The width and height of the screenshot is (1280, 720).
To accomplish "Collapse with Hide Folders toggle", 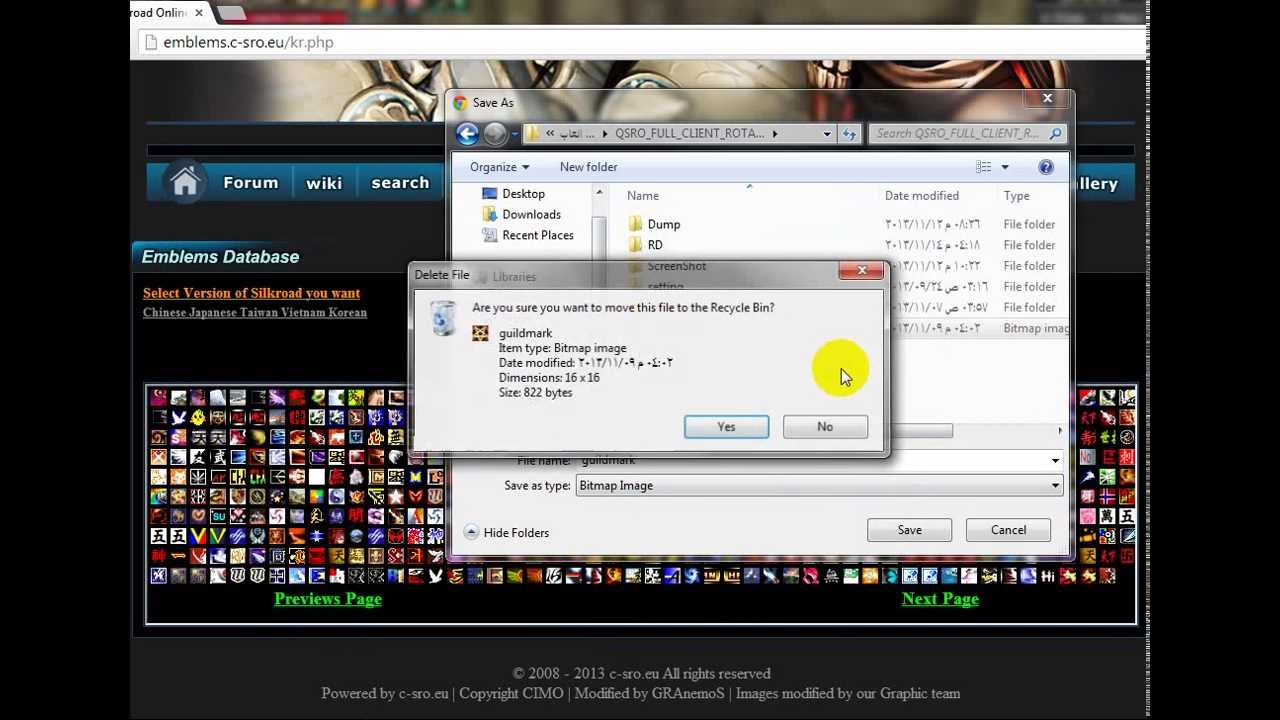I will [507, 533].
